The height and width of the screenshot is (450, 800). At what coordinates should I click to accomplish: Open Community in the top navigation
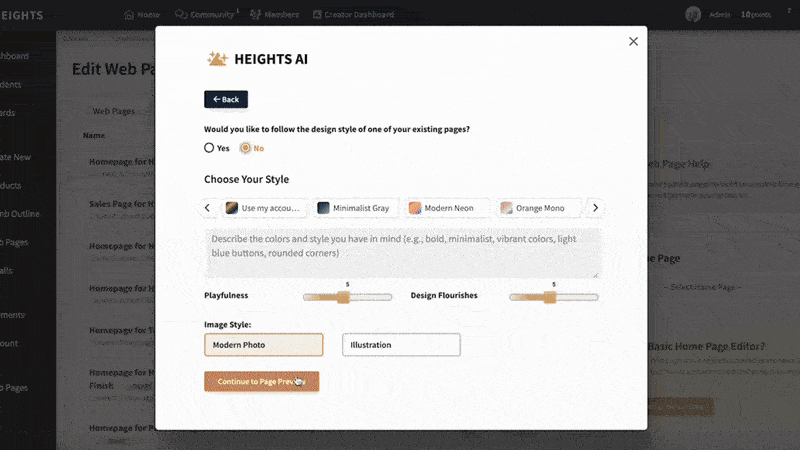point(205,14)
